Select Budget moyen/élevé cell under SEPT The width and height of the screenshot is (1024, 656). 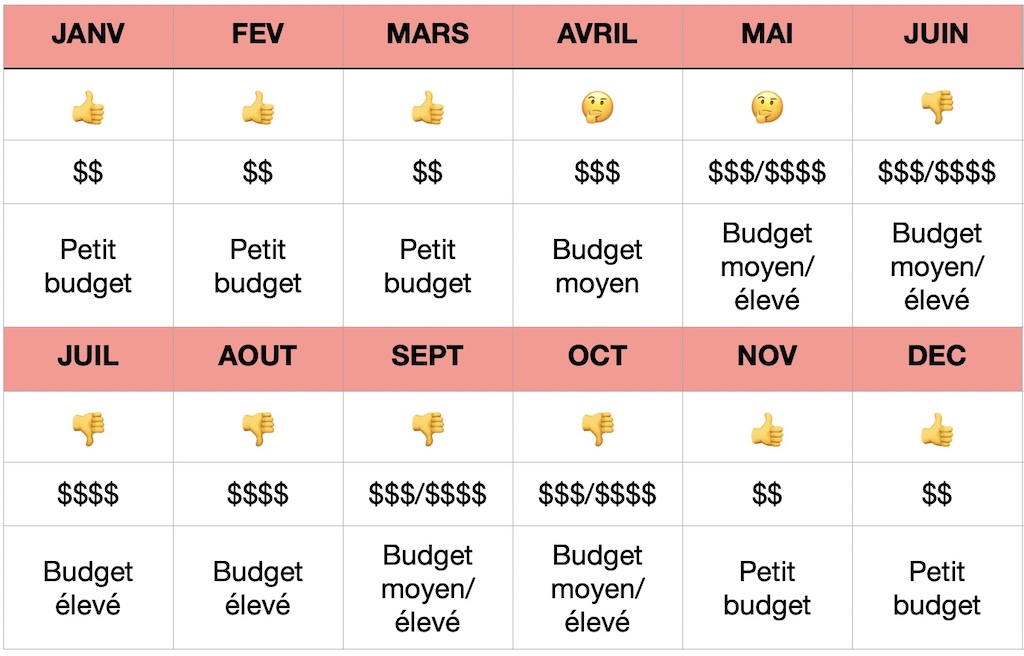(x=428, y=588)
